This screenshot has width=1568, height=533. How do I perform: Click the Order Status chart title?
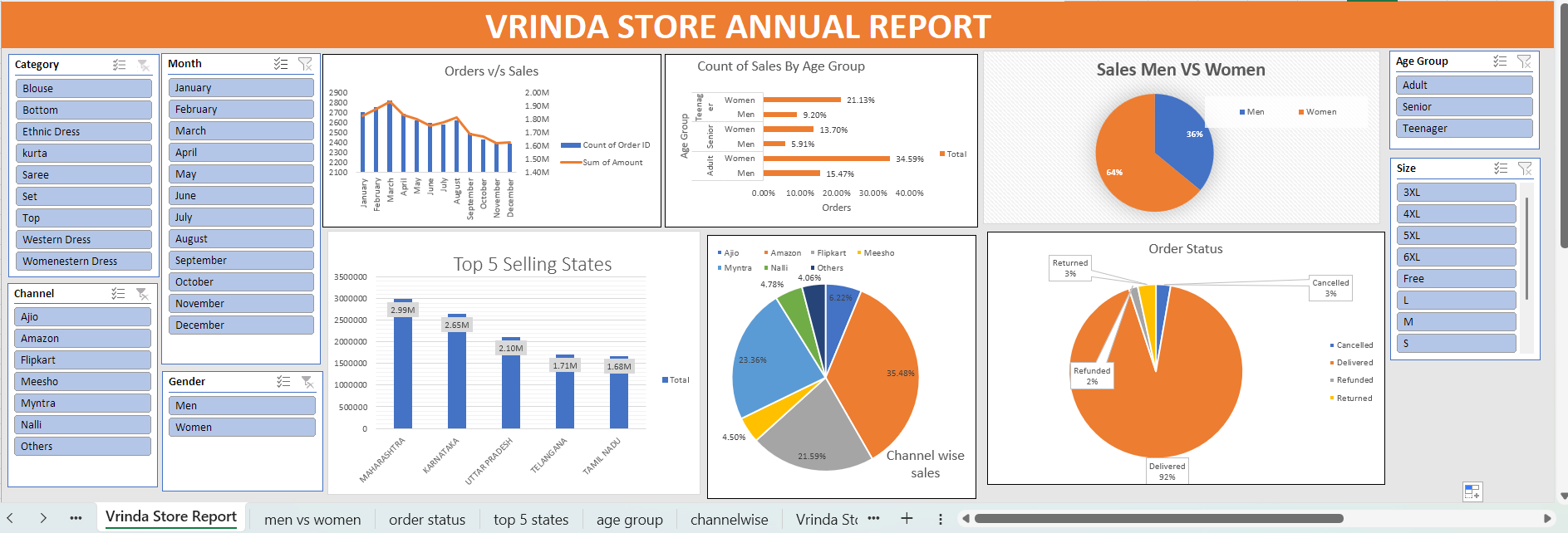click(1186, 249)
